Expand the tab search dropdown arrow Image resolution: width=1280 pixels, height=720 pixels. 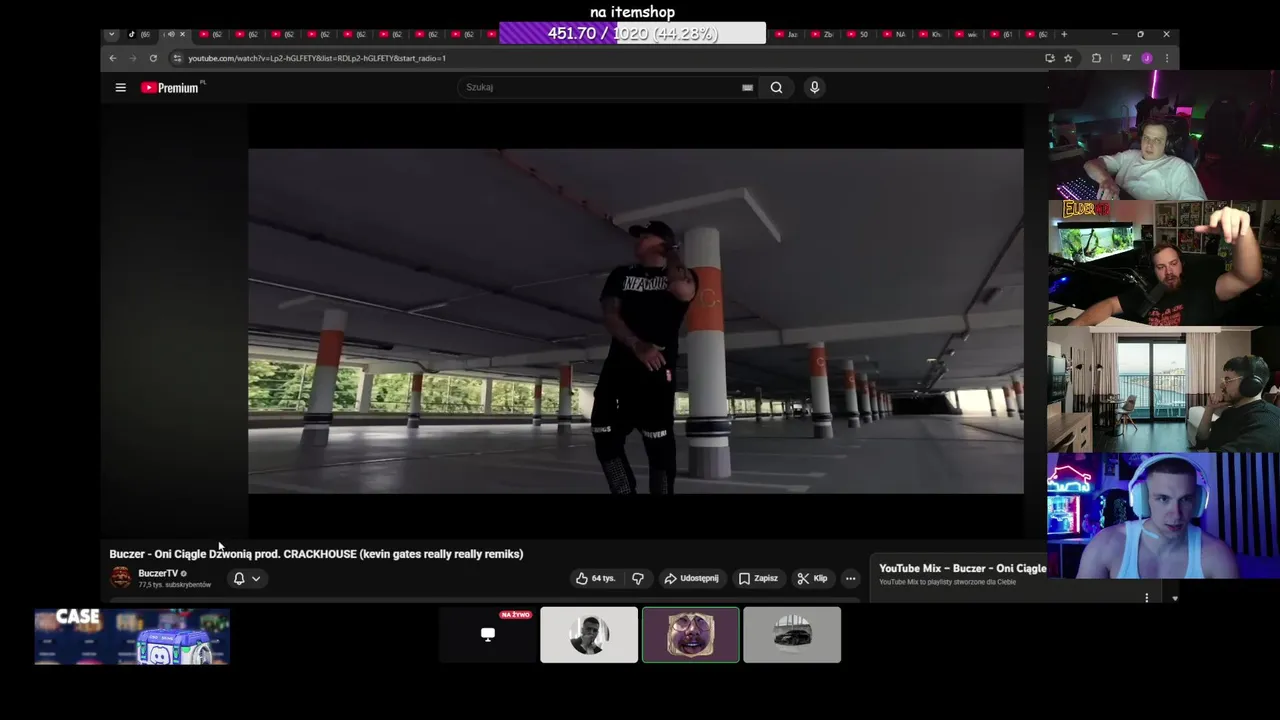[x=111, y=34]
